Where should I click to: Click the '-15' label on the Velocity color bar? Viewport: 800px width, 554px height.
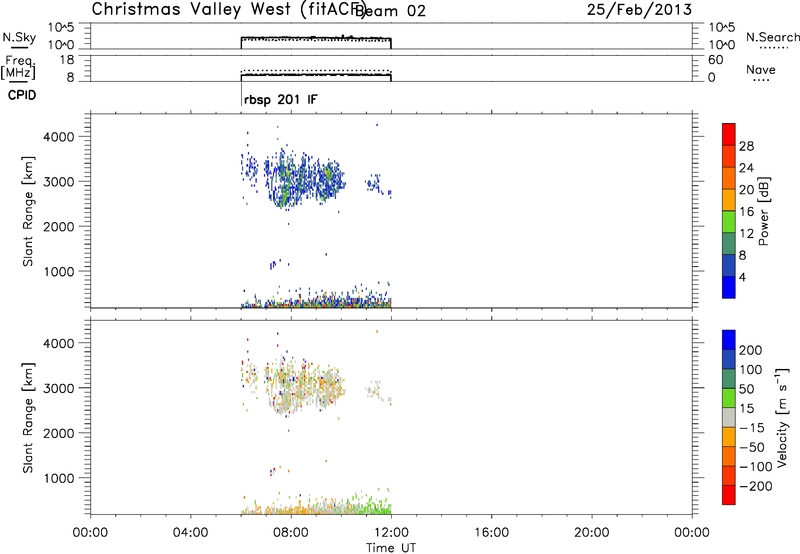click(x=752, y=428)
